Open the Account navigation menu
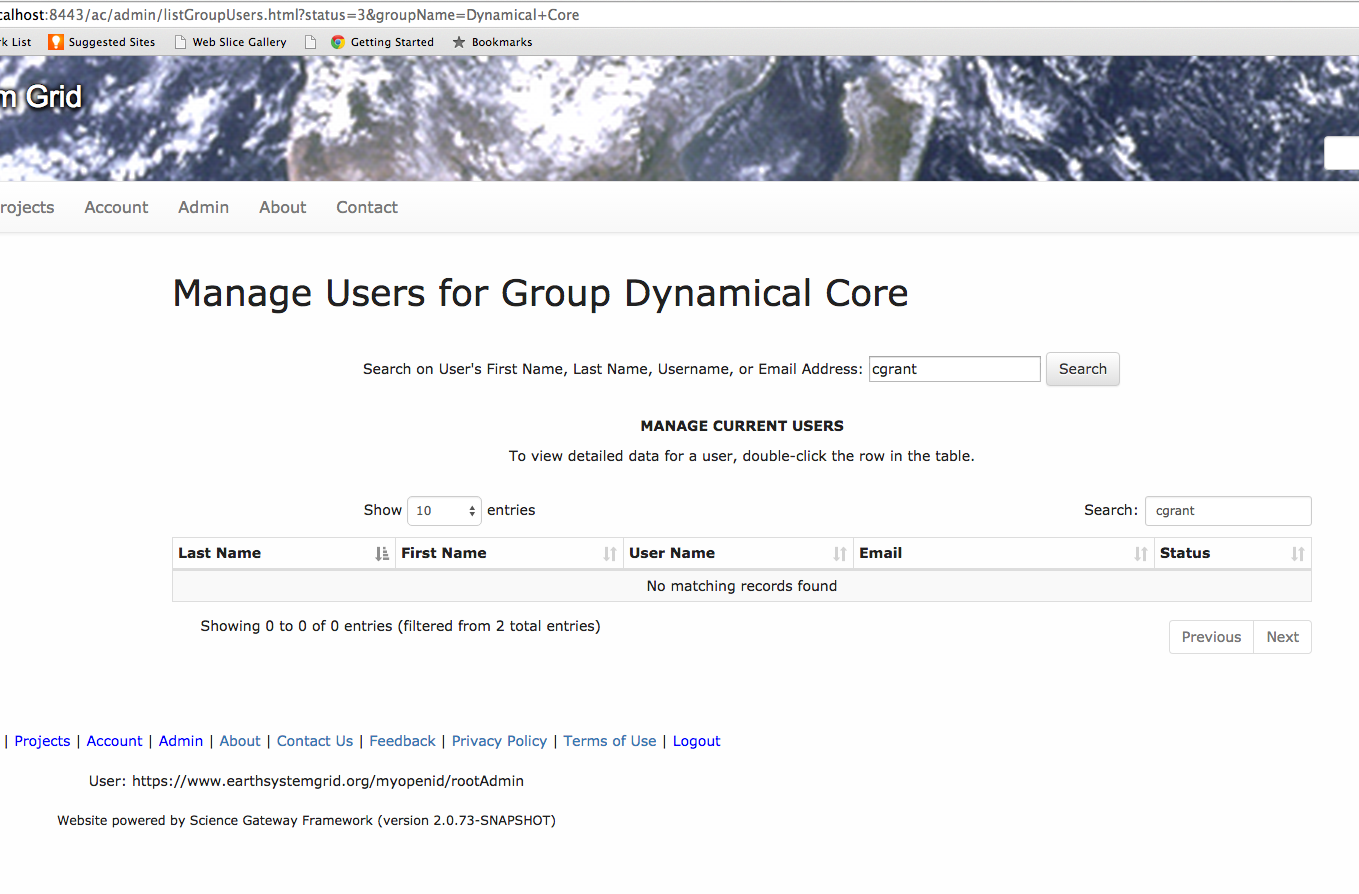 116,208
